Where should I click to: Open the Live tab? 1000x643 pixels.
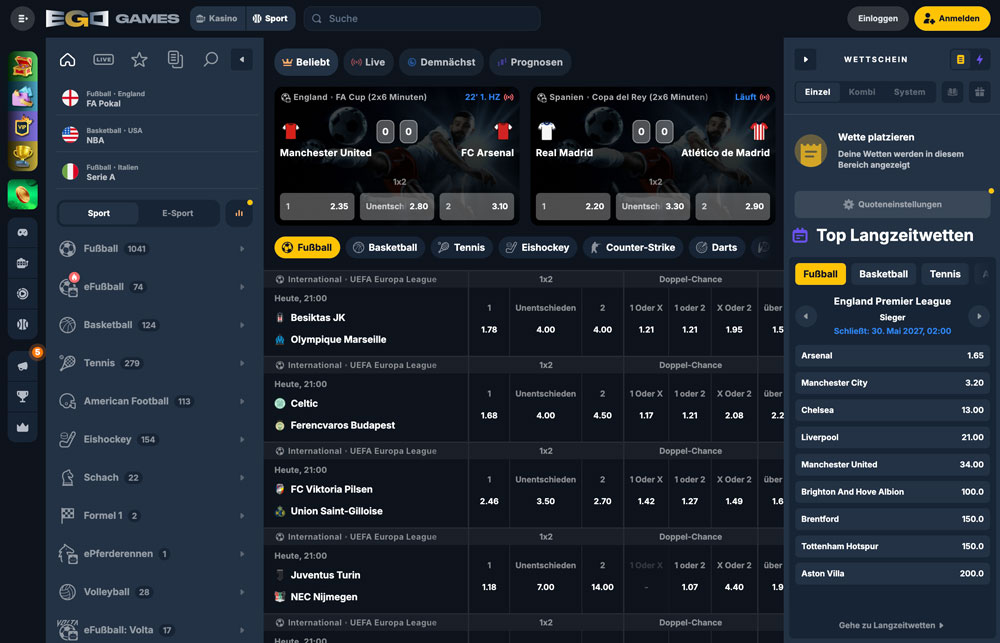(x=368, y=62)
